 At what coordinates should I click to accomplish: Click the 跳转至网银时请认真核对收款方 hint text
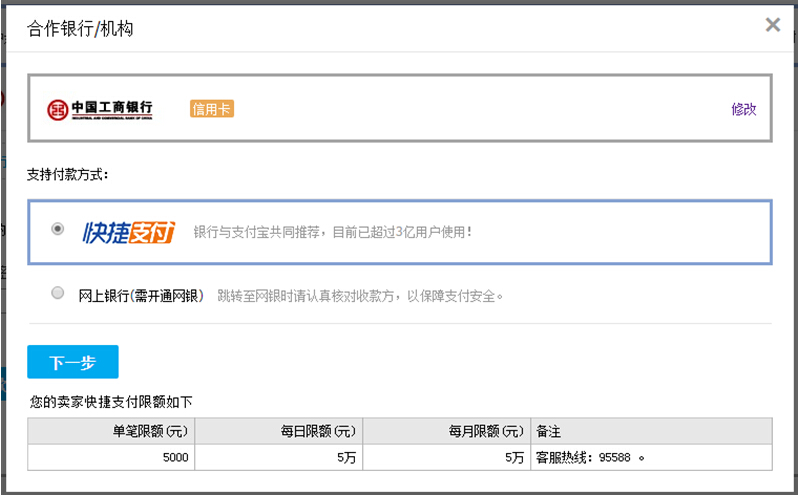[360, 296]
